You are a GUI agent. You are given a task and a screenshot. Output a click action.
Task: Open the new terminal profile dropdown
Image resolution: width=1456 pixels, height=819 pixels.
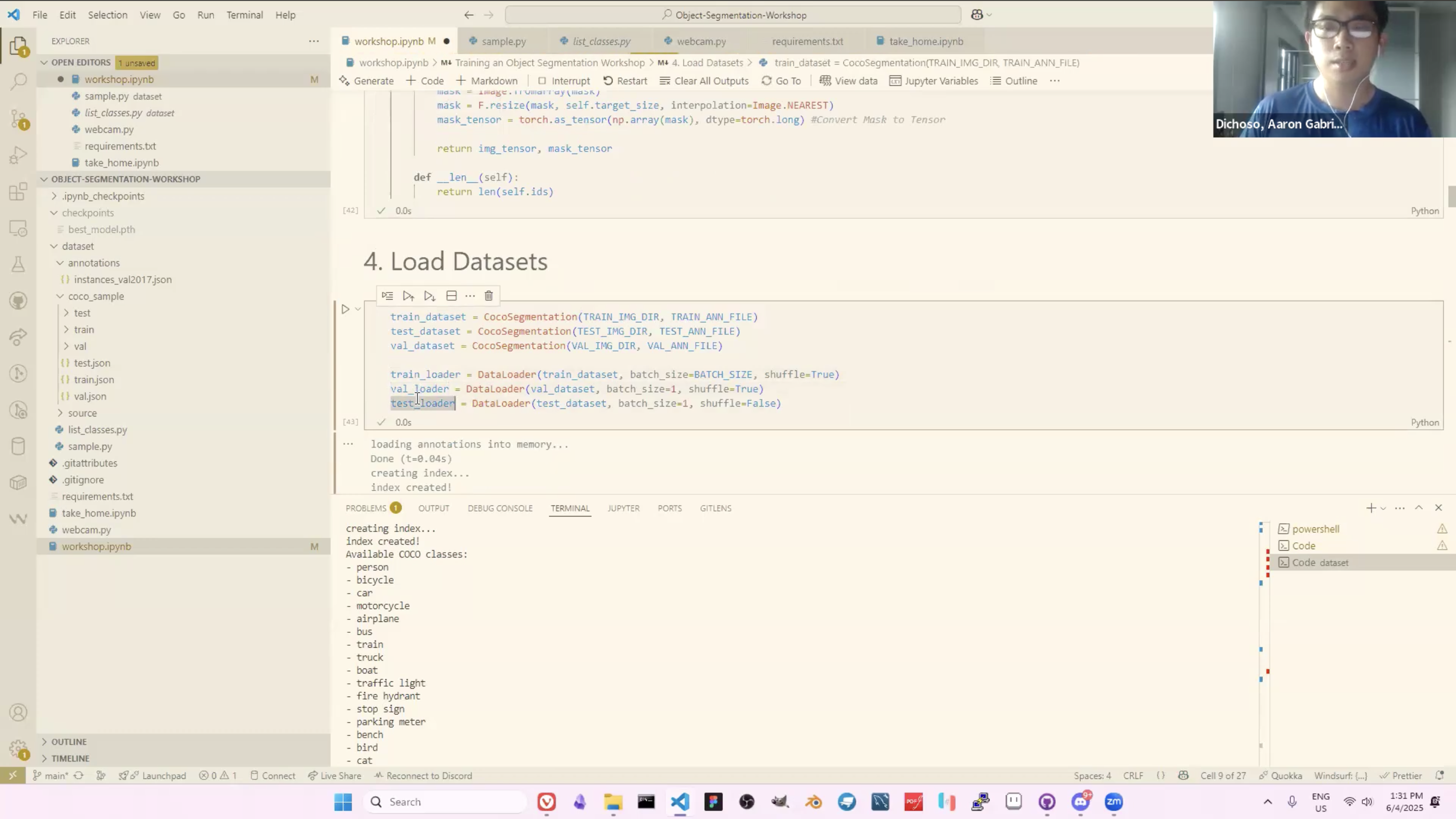pos(1383,508)
